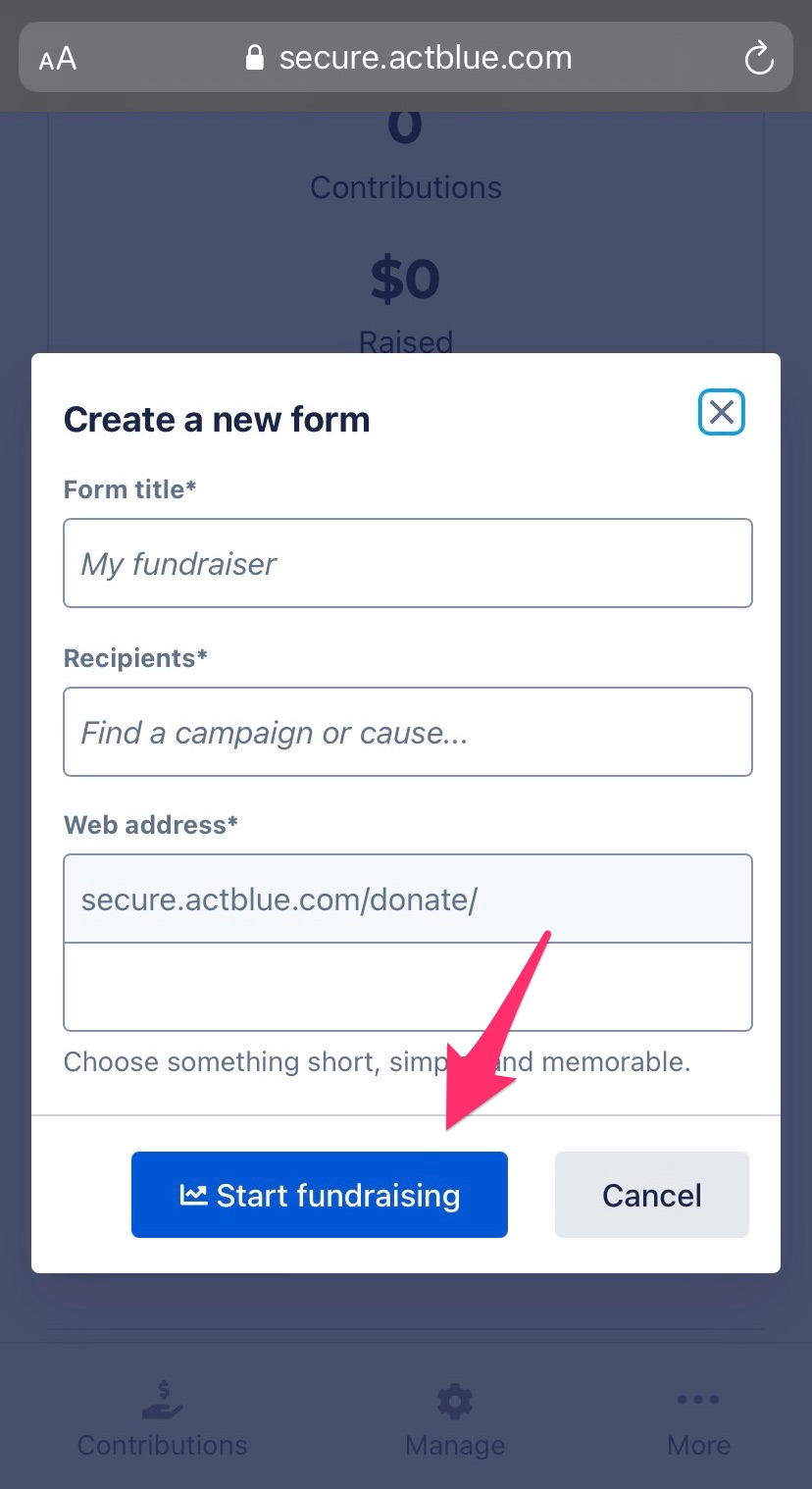812x1489 pixels.
Task: Select the Contributions tab label
Action: point(162,1445)
